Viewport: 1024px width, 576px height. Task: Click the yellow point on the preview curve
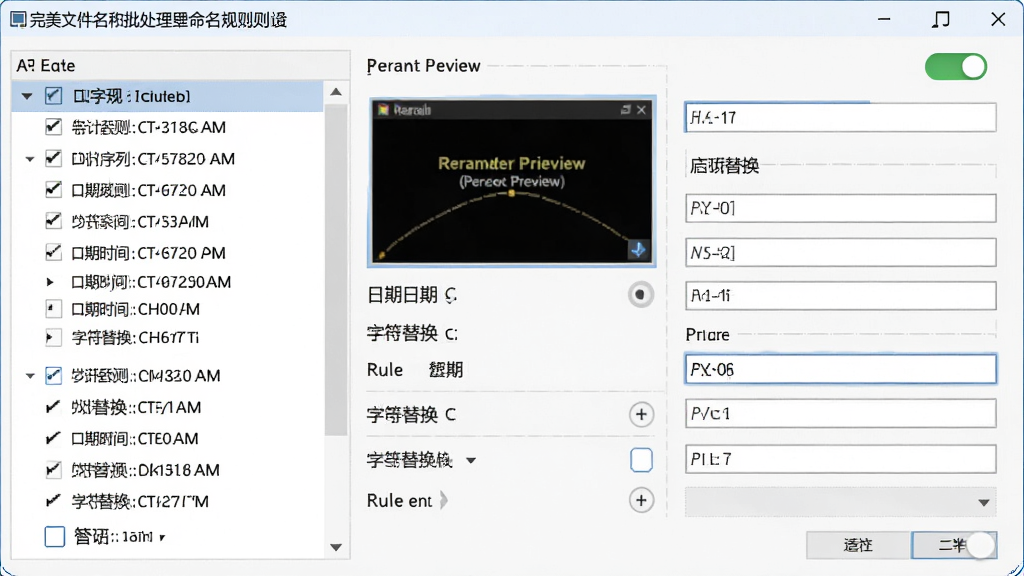click(511, 193)
